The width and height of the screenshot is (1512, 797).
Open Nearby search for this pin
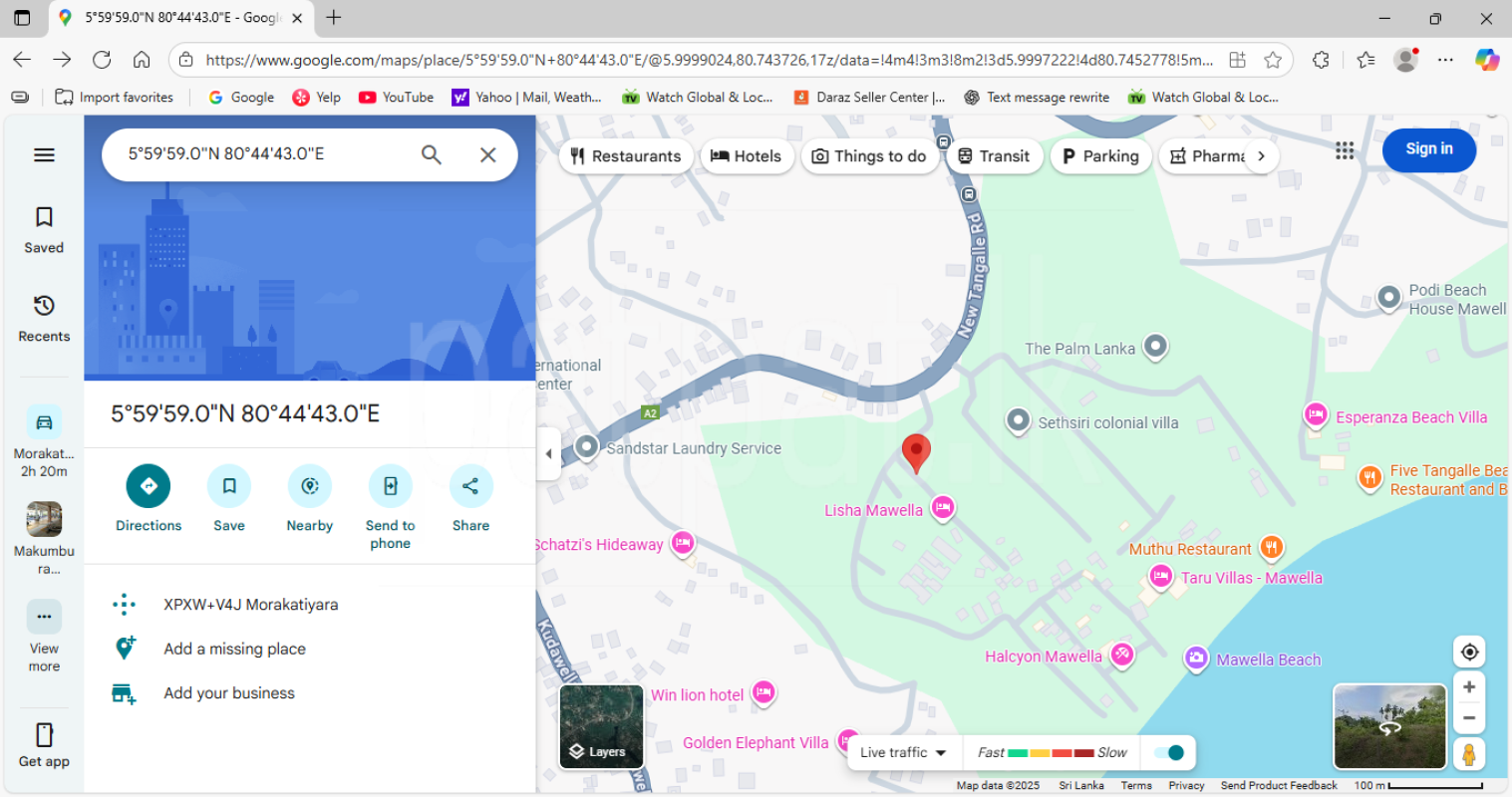[310, 486]
